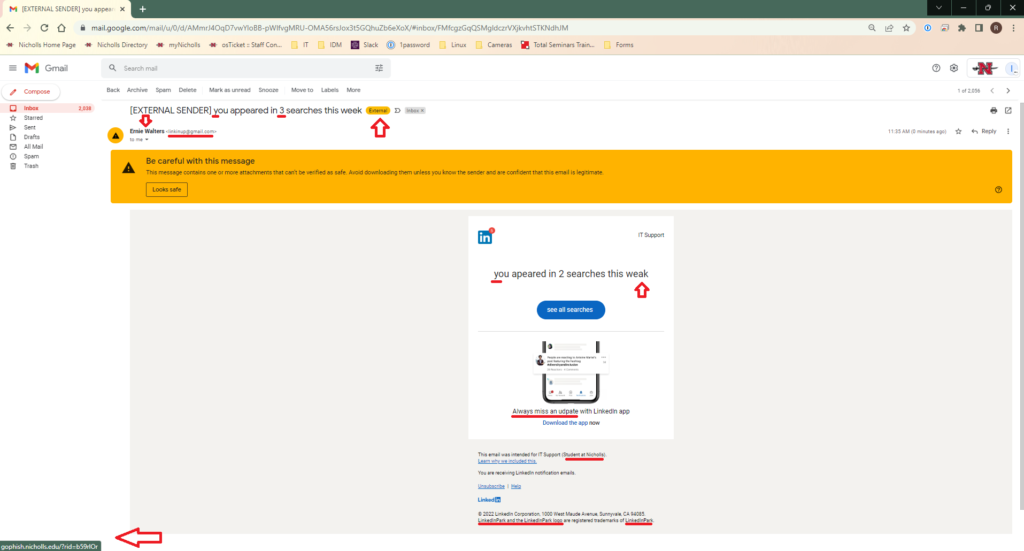Open More actions menu
The image size is (1024, 551).
click(353, 90)
